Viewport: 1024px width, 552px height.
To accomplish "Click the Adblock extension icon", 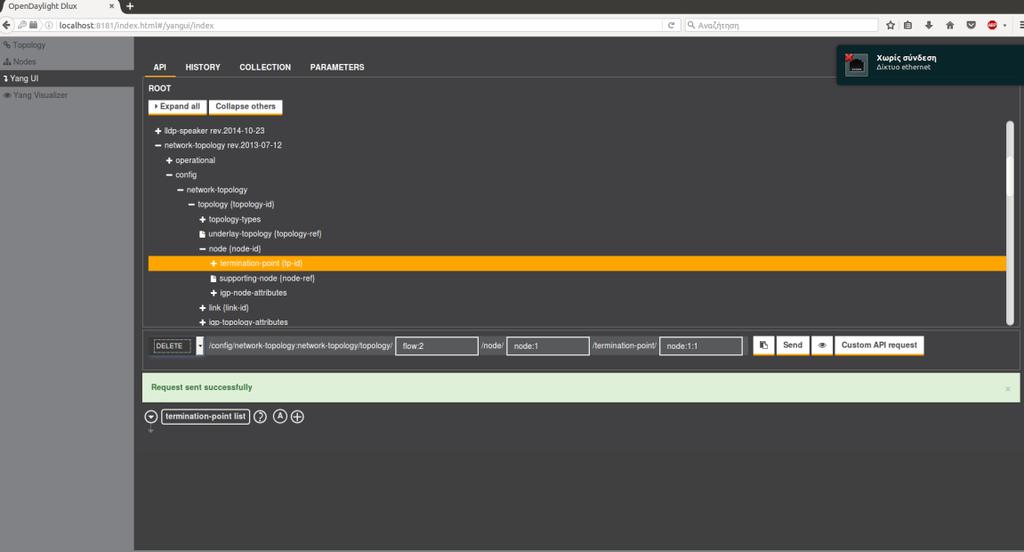I will (992, 25).
